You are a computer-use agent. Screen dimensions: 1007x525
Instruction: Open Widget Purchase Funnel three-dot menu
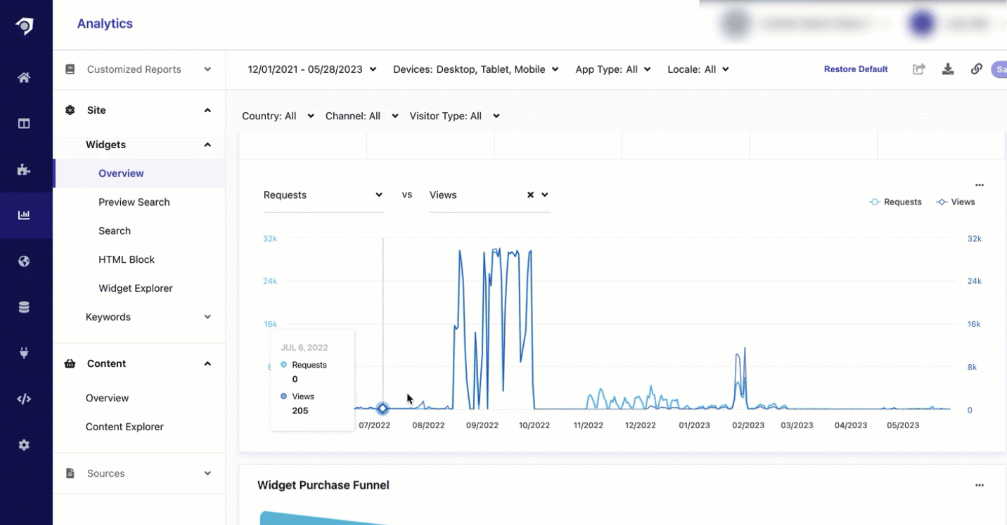click(x=979, y=485)
